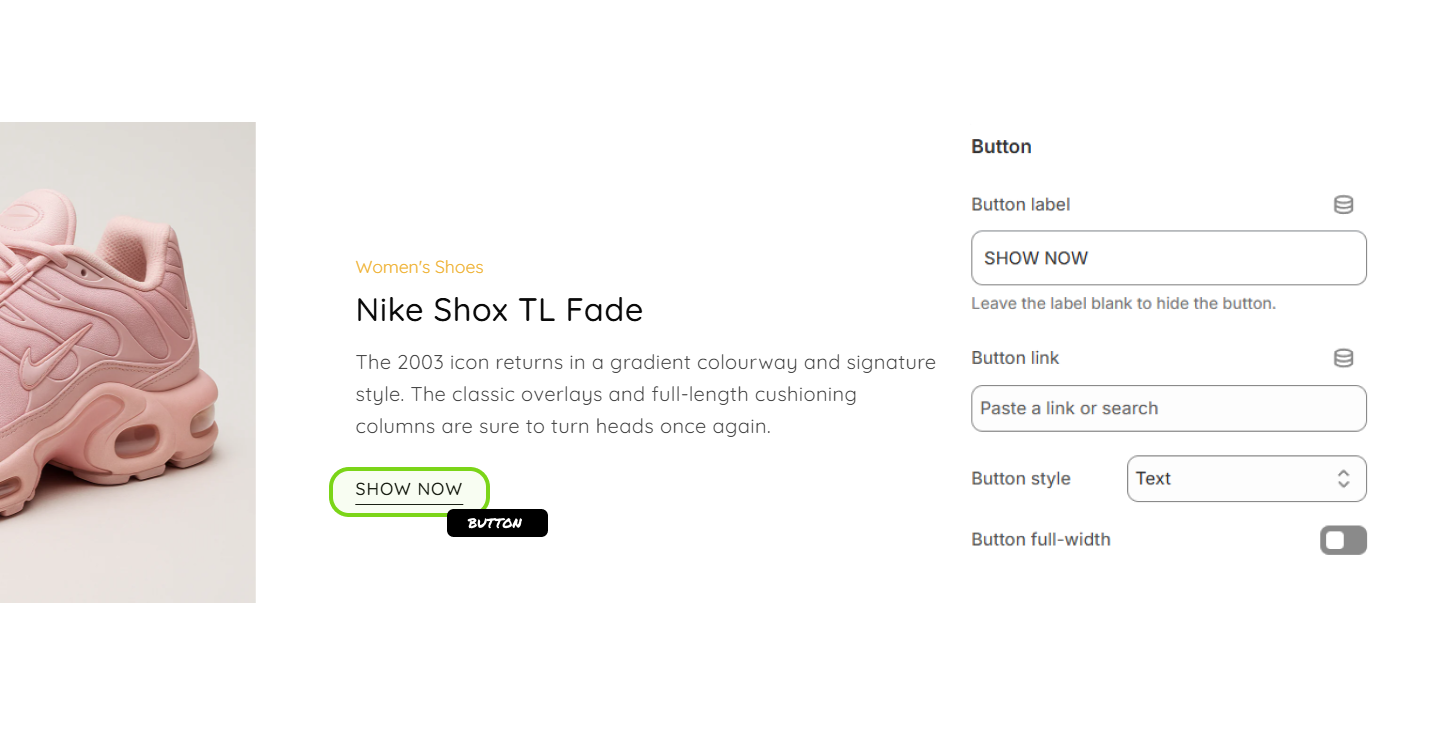The height and width of the screenshot is (738, 1432).
Task: Enable the Button full-width switch
Action: coord(1343,541)
